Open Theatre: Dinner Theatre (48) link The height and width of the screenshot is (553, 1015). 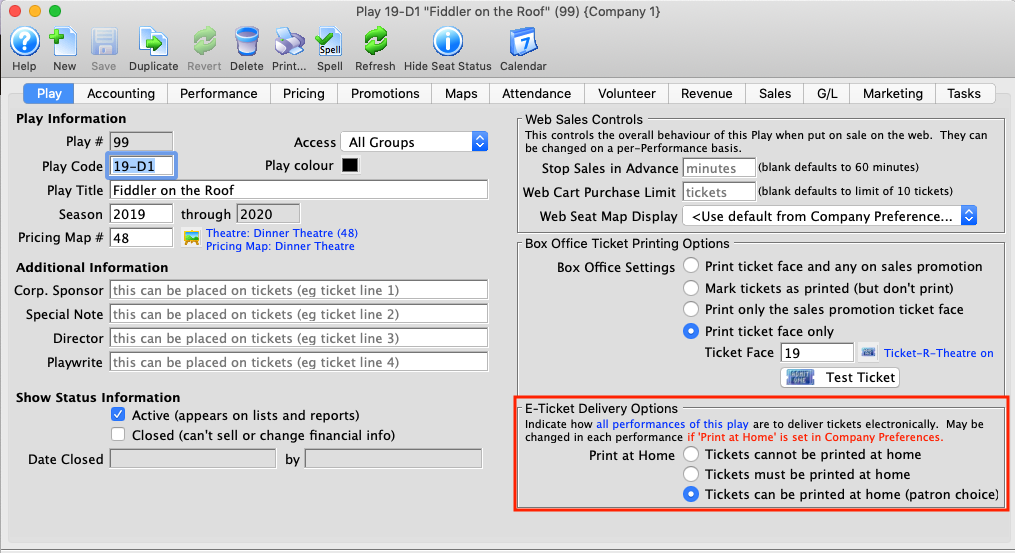point(282,232)
